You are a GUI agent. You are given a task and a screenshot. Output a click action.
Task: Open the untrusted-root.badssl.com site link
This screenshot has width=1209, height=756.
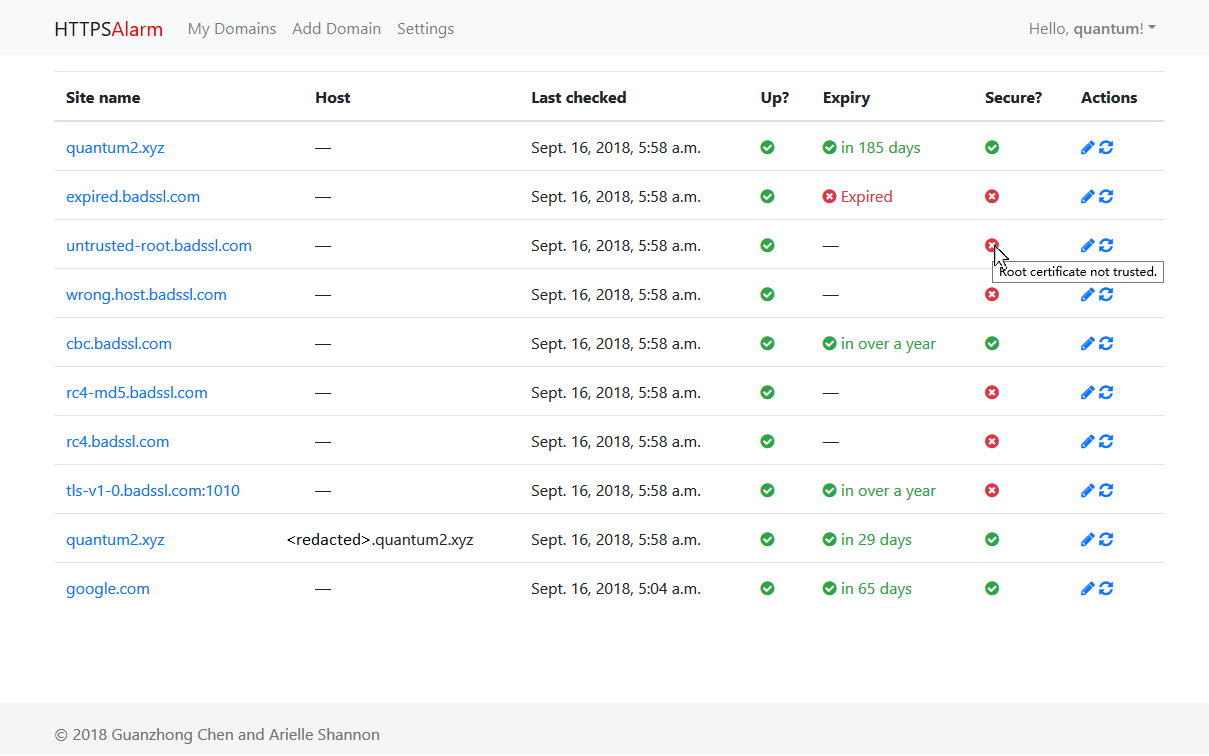tap(159, 246)
